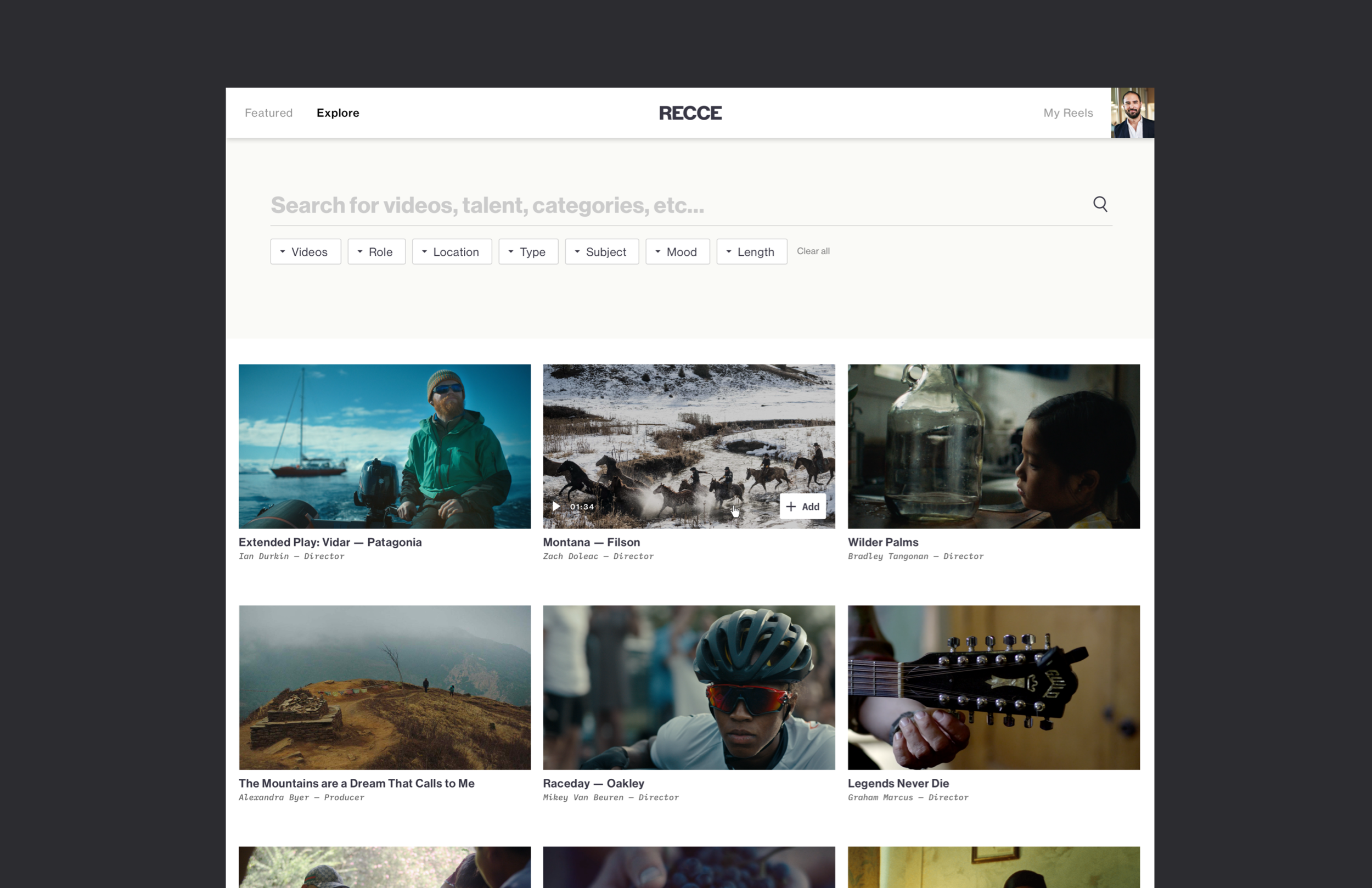
Task: Play the Montana — Filson video
Action: click(556, 506)
